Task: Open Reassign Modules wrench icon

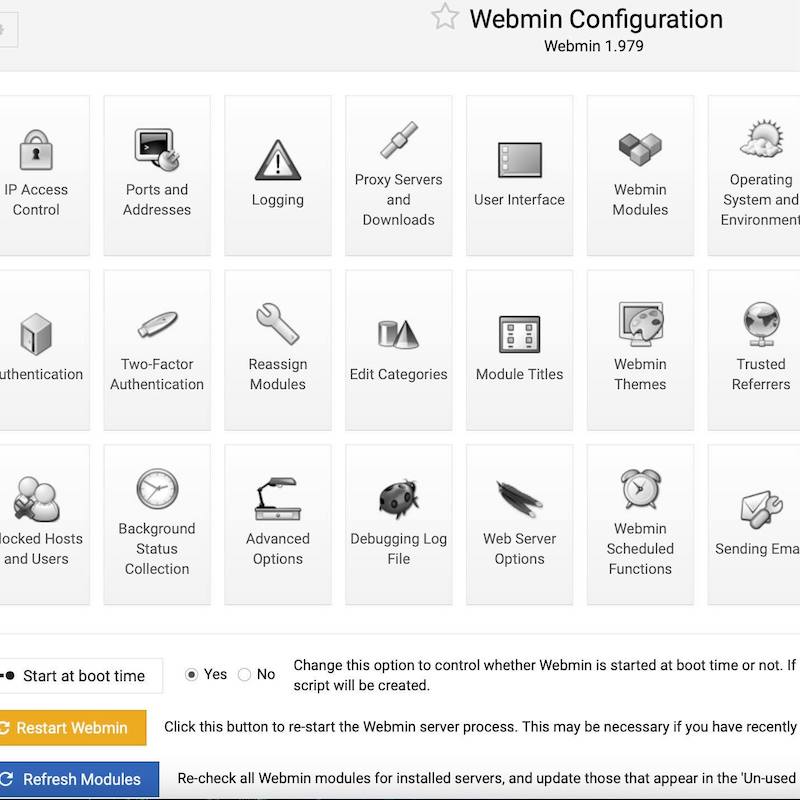Action: tap(278, 324)
